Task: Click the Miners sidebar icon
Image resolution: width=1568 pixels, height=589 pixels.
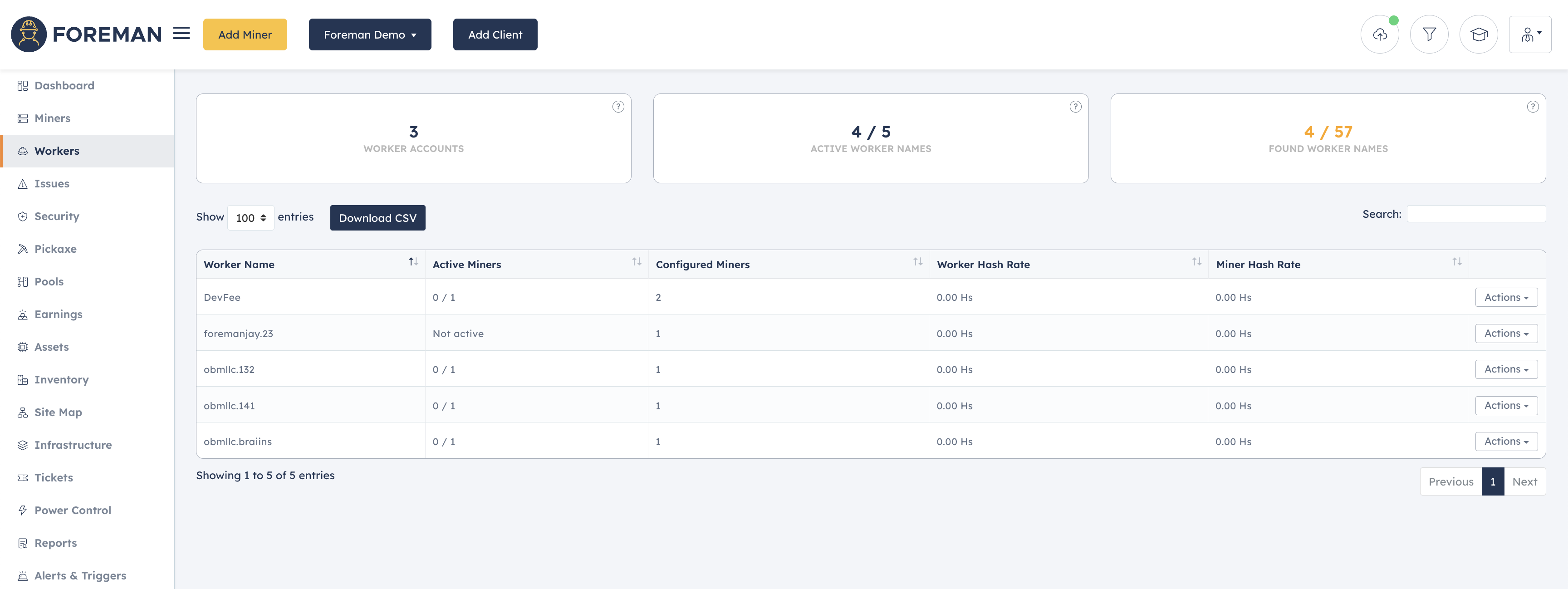Action: (23, 119)
